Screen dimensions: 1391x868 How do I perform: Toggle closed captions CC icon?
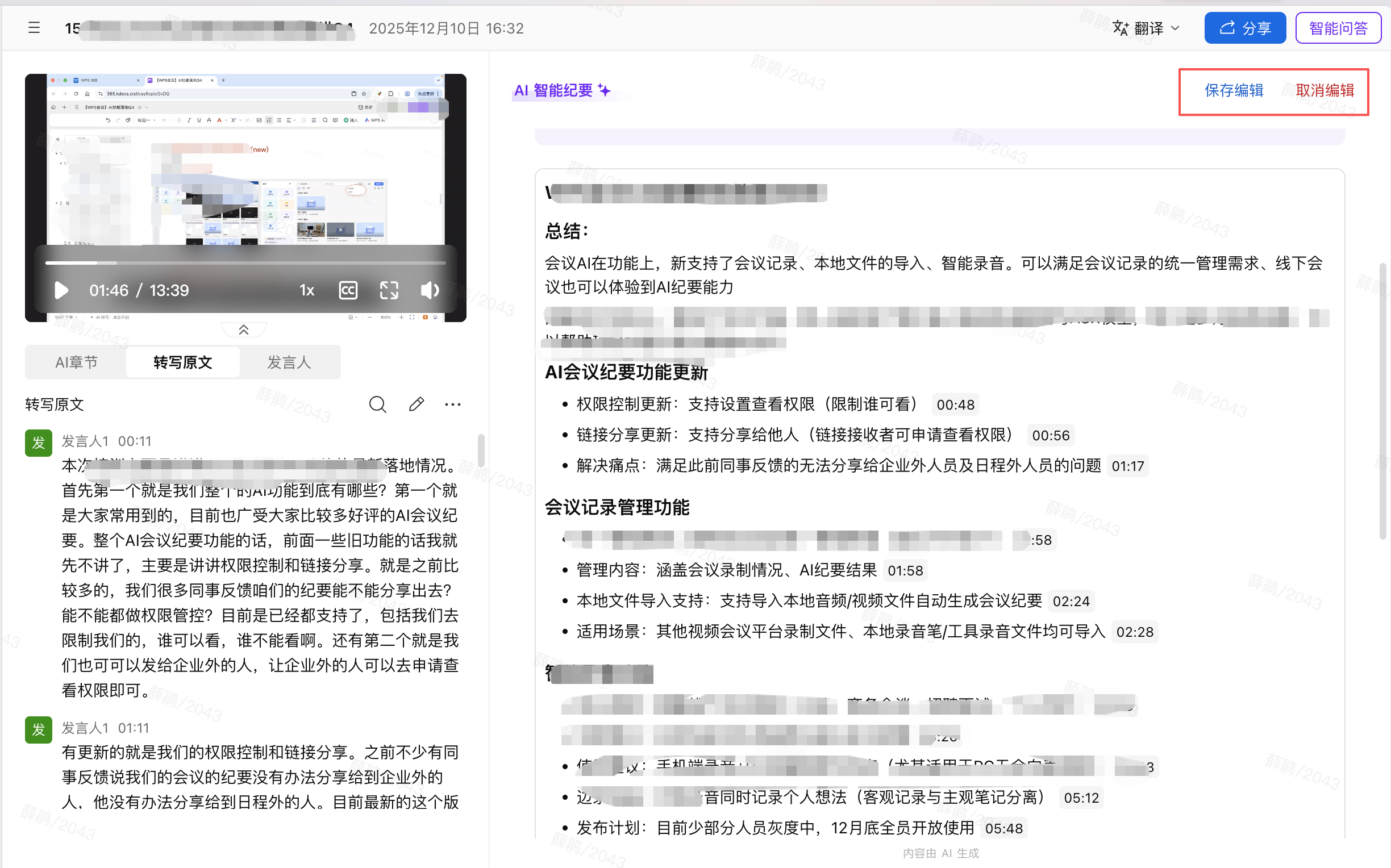point(348,290)
